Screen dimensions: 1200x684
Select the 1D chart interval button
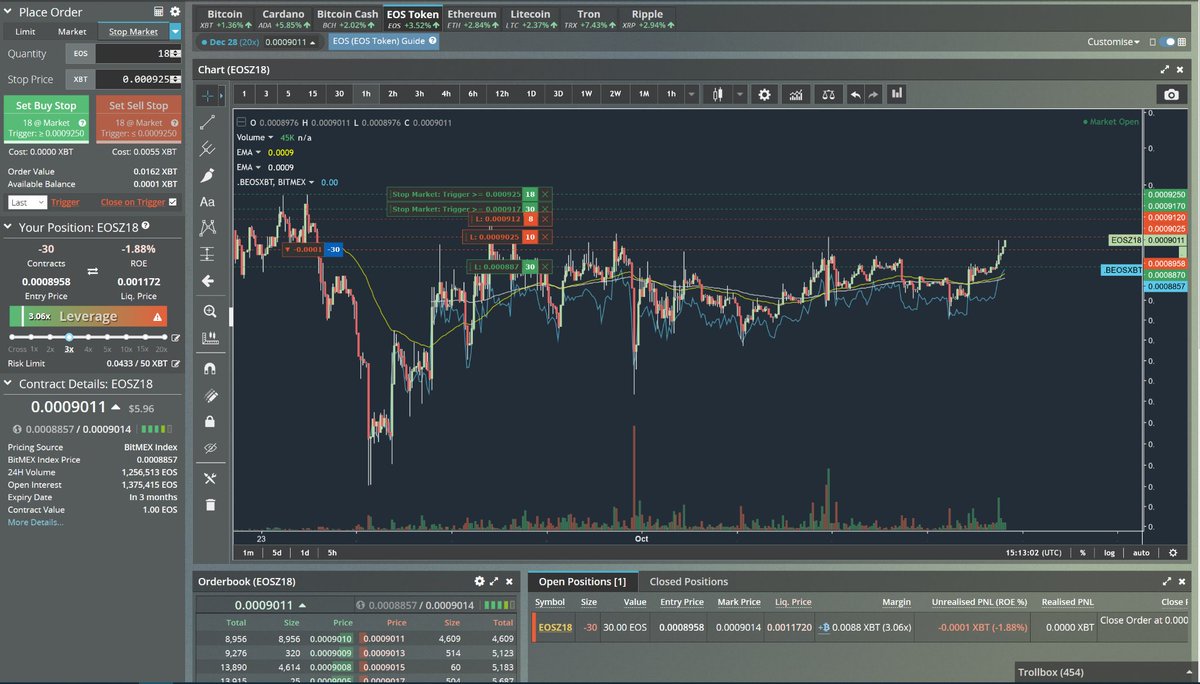531,93
